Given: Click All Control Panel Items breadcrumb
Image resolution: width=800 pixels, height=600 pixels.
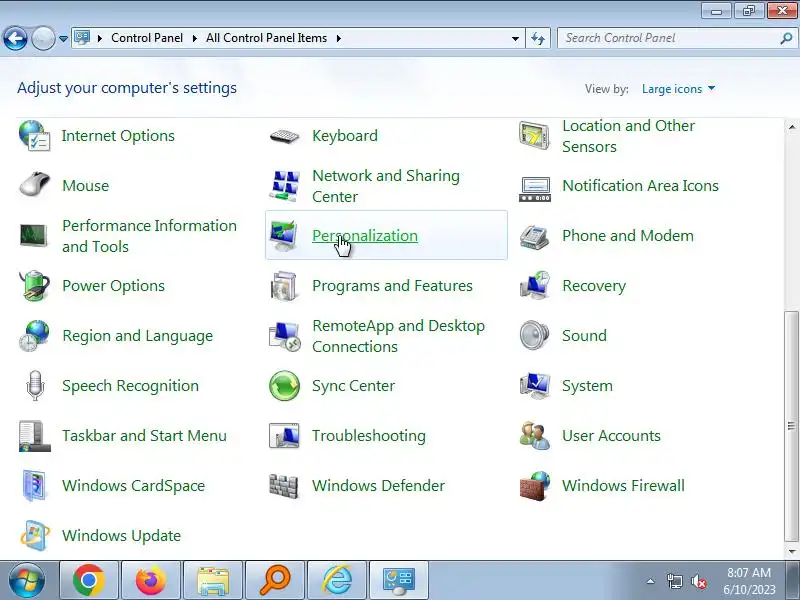Looking at the screenshot, I should coord(266,38).
